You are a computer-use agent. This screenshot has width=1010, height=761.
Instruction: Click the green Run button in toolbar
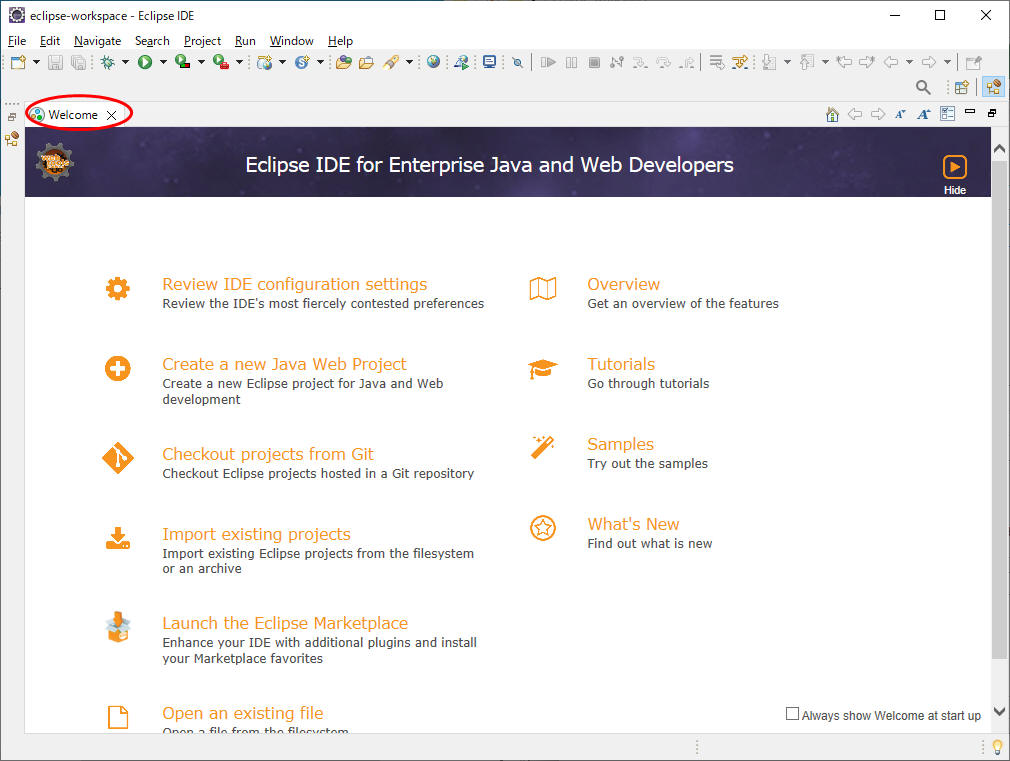(145, 62)
